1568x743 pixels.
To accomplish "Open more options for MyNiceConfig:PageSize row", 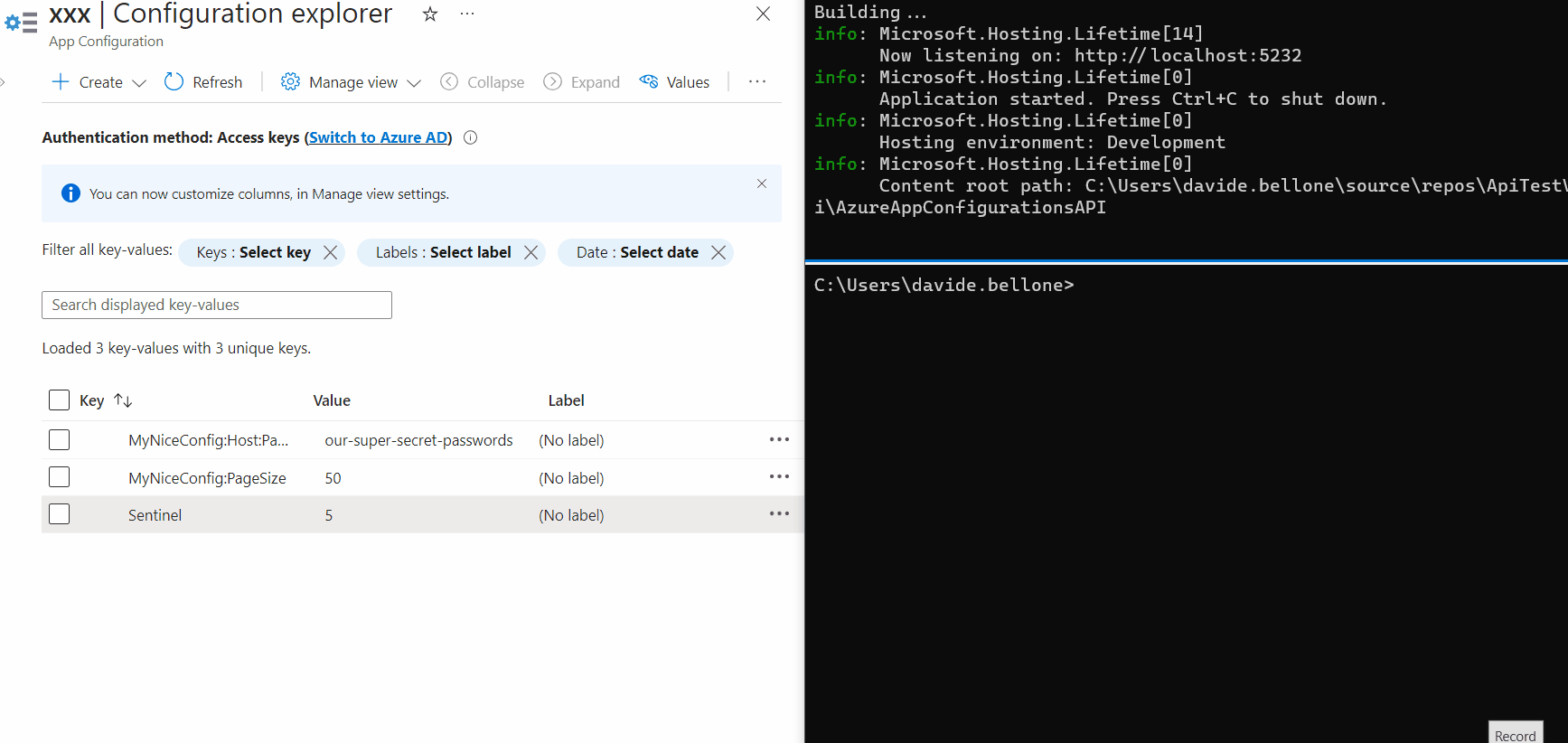I will [x=779, y=476].
